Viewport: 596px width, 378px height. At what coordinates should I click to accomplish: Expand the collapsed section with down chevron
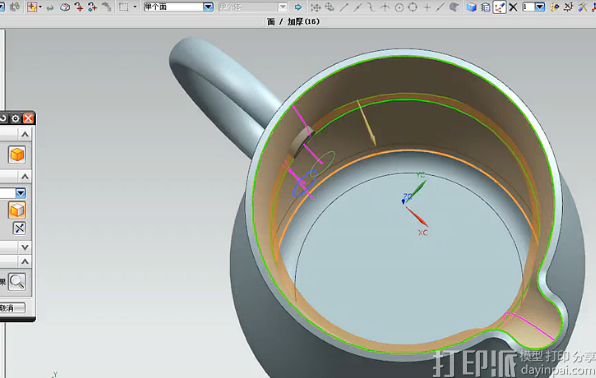click(25, 247)
